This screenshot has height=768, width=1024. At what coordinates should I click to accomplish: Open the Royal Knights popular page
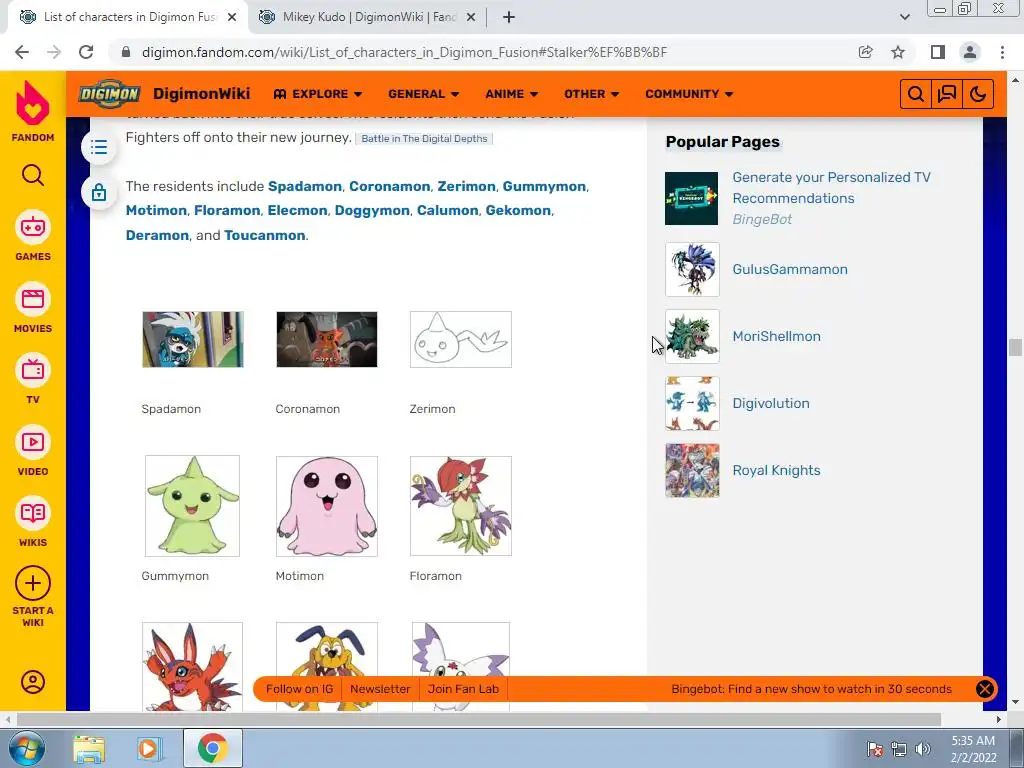(x=776, y=470)
